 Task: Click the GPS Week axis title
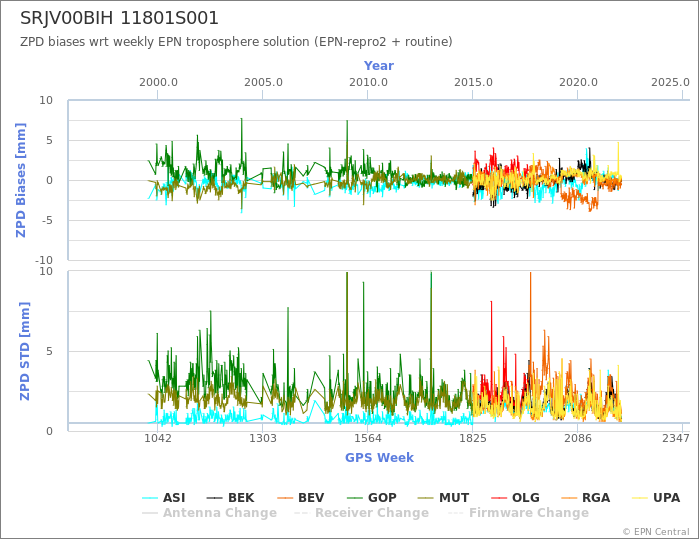[x=379, y=457]
